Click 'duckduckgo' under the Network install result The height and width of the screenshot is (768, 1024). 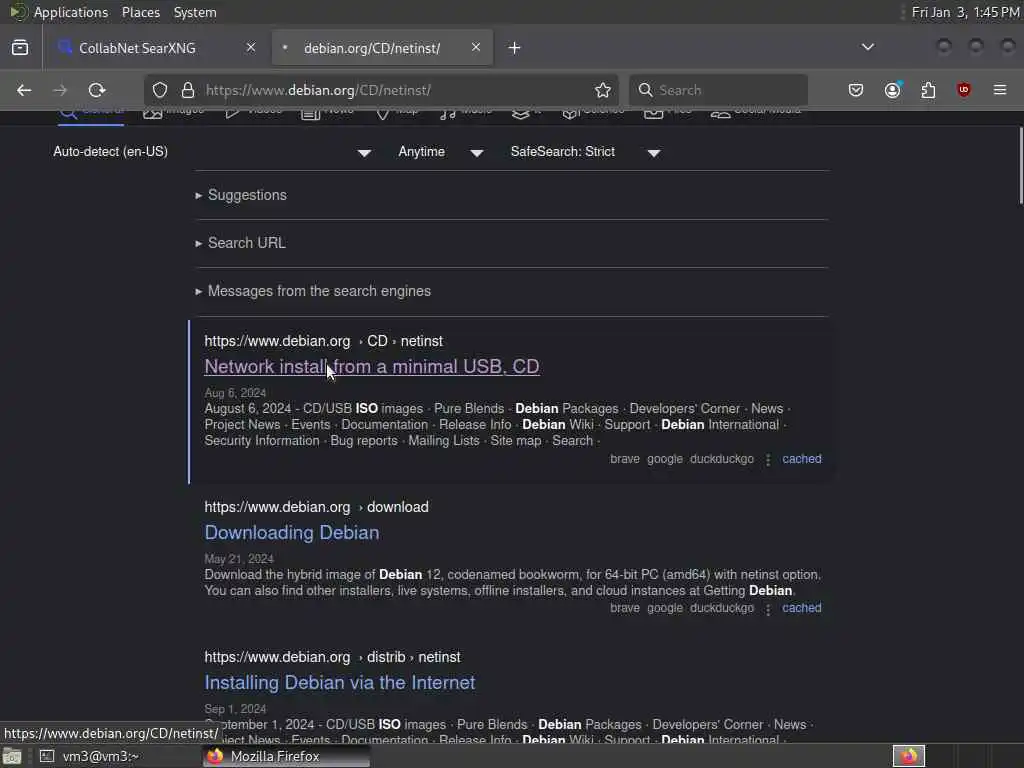(722, 459)
